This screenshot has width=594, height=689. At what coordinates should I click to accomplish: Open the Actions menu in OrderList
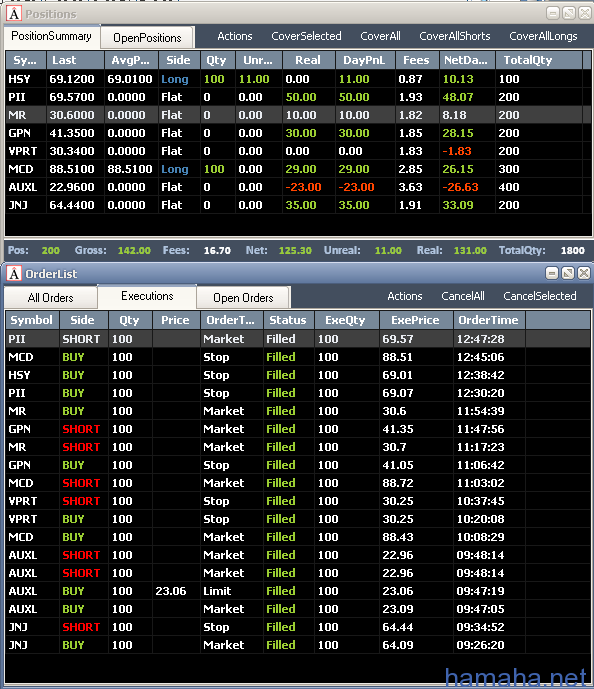point(405,296)
